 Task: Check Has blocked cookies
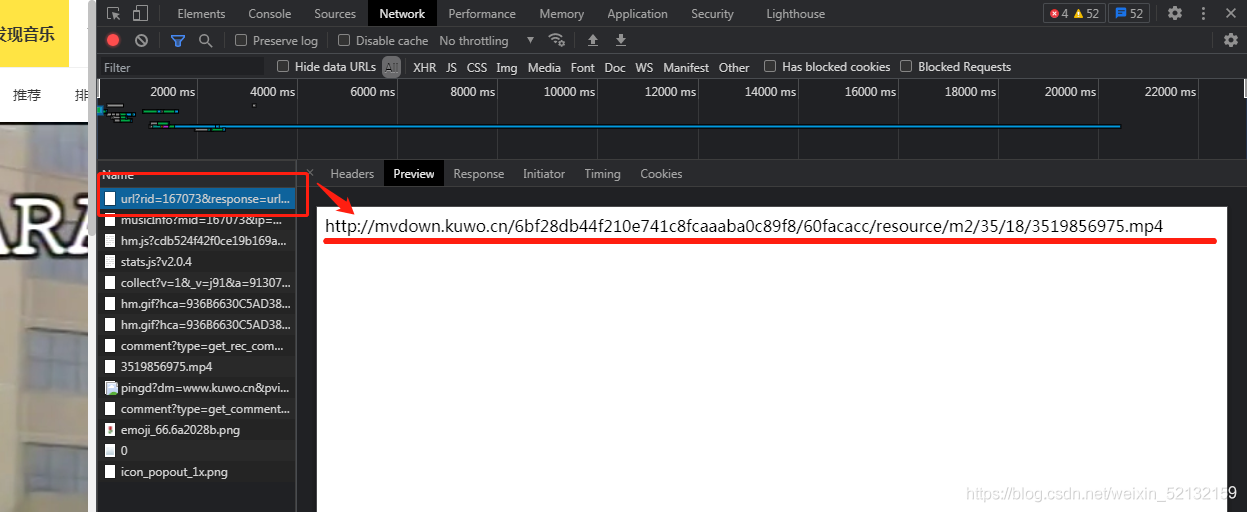pos(770,66)
